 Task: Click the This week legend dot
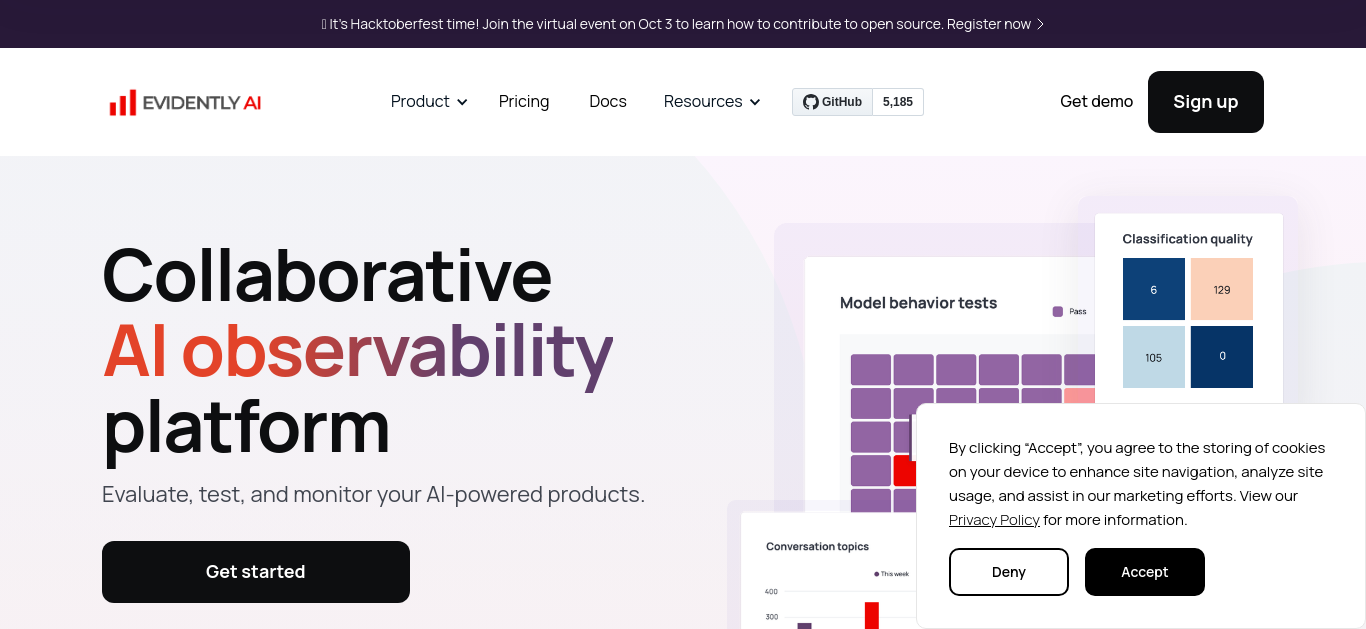(877, 574)
